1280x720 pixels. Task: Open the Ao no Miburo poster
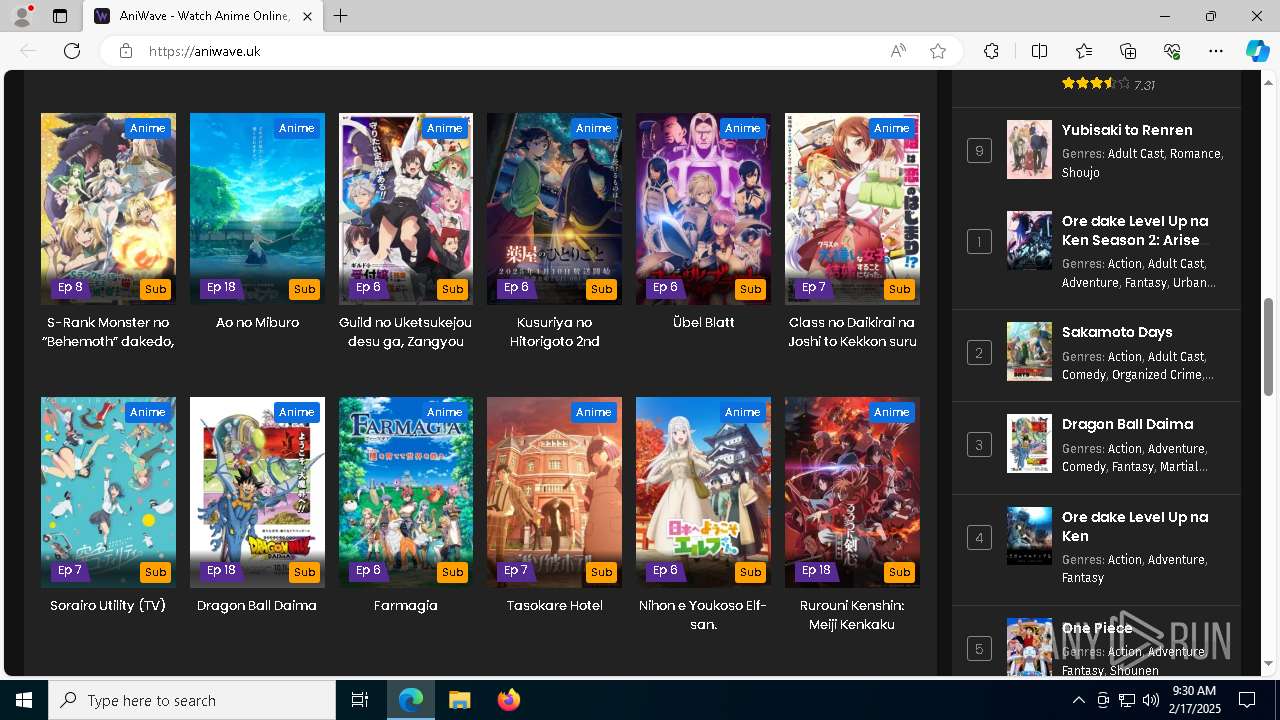point(257,208)
